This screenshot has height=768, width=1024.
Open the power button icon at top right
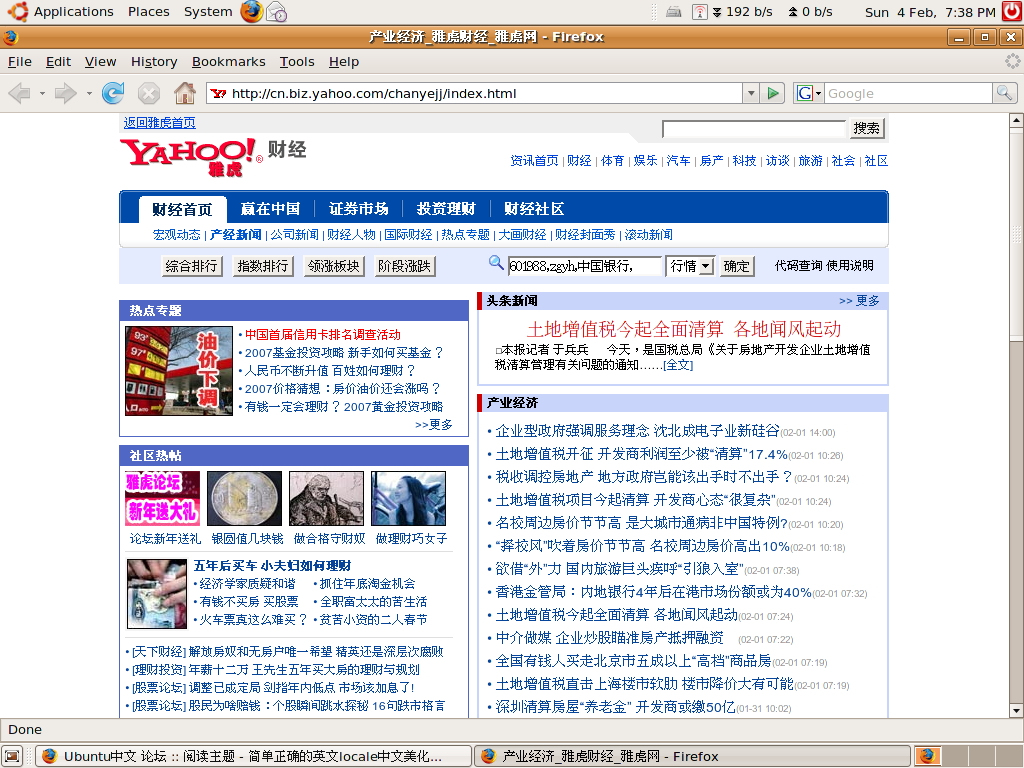pyautogui.click(x=1013, y=12)
